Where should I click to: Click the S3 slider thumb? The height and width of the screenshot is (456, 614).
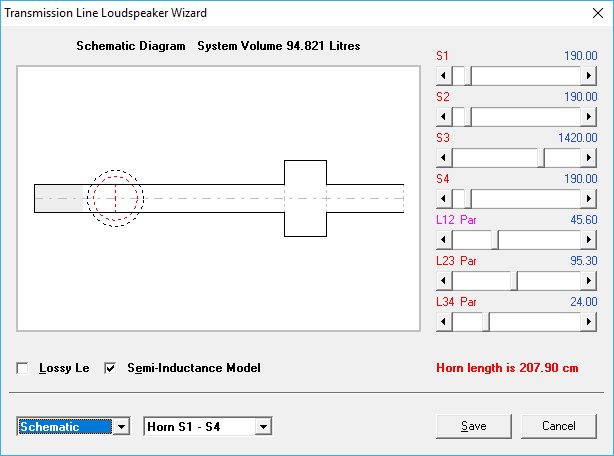541,158
